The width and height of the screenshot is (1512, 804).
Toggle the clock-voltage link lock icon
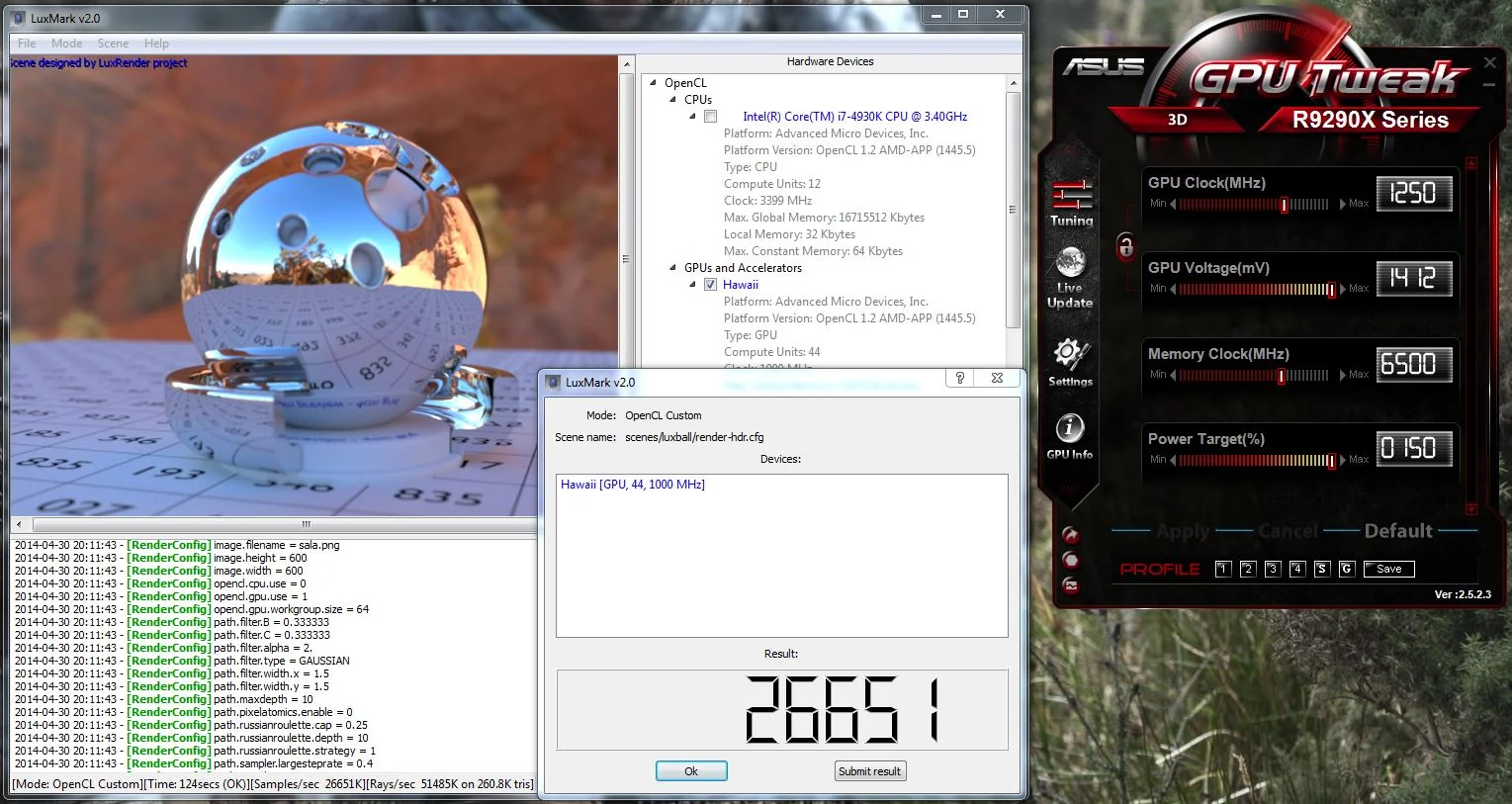1125,246
